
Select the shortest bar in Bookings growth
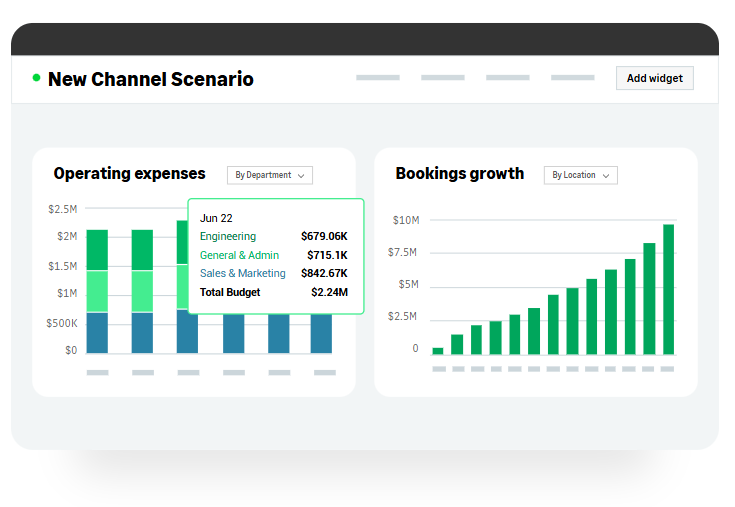point(438,351)
